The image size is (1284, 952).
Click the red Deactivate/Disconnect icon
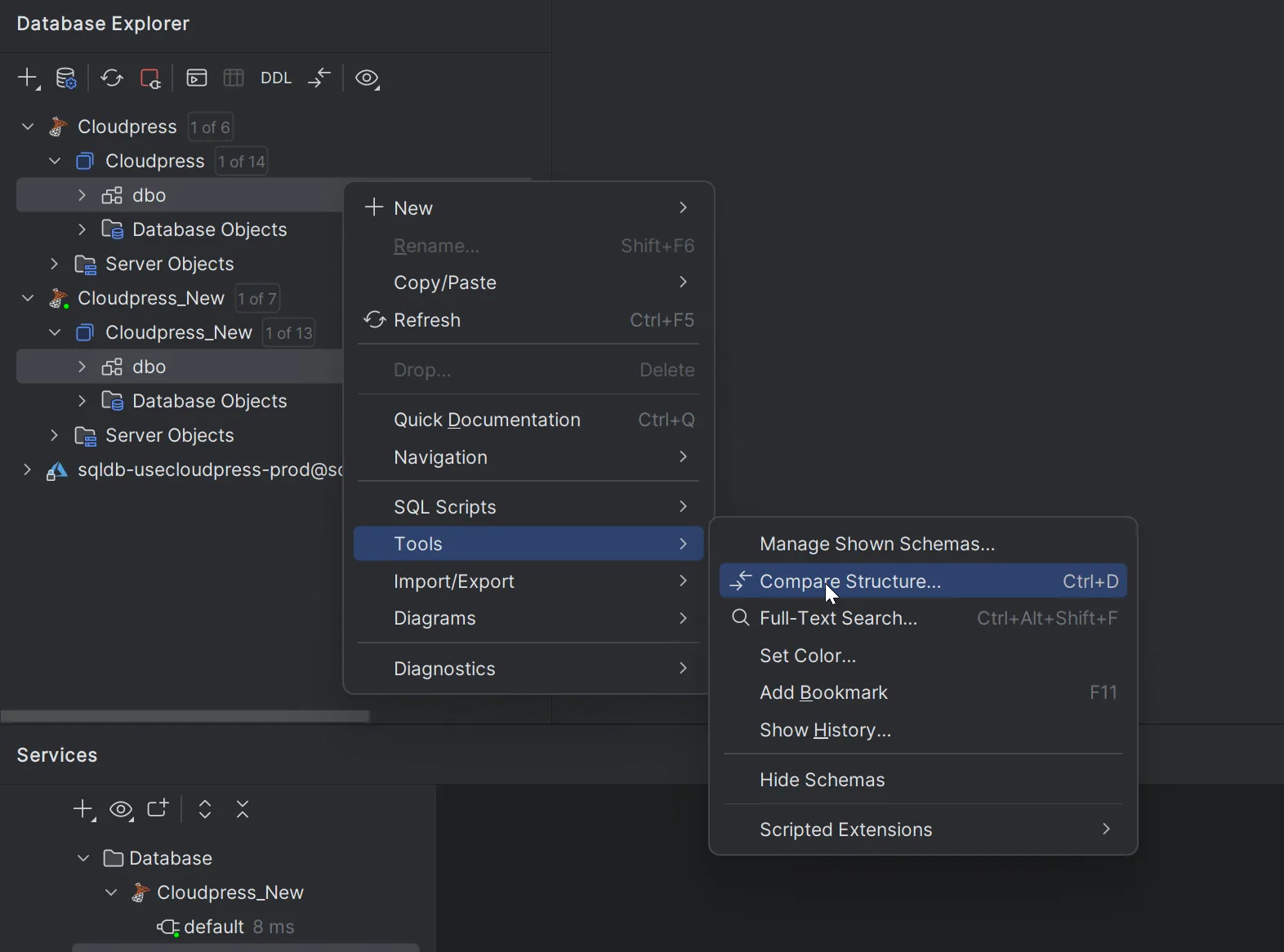pyautogui.click(x=150, y=78)
